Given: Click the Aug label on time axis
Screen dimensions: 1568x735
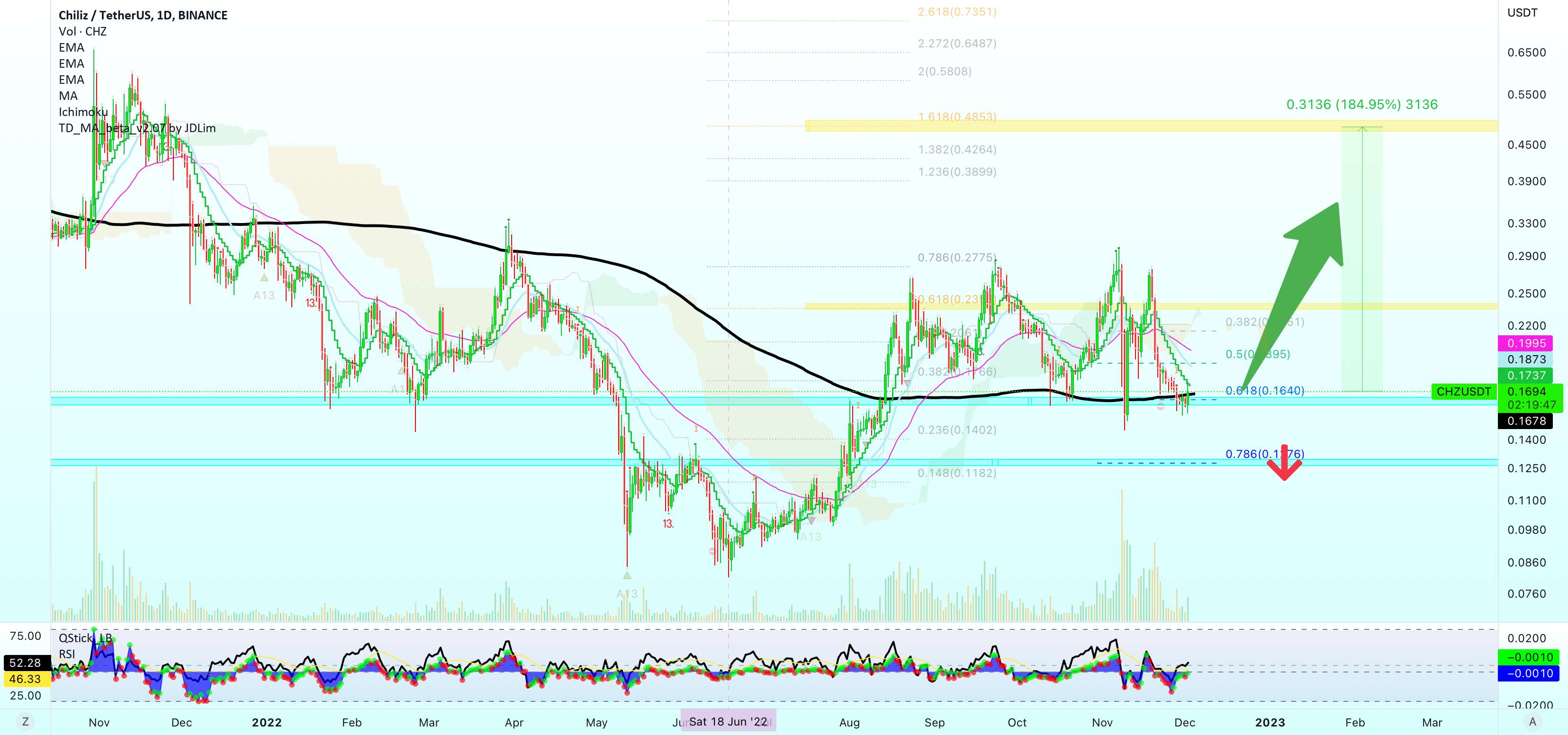Looking at the screenshot, I should [x=849, y=722].
